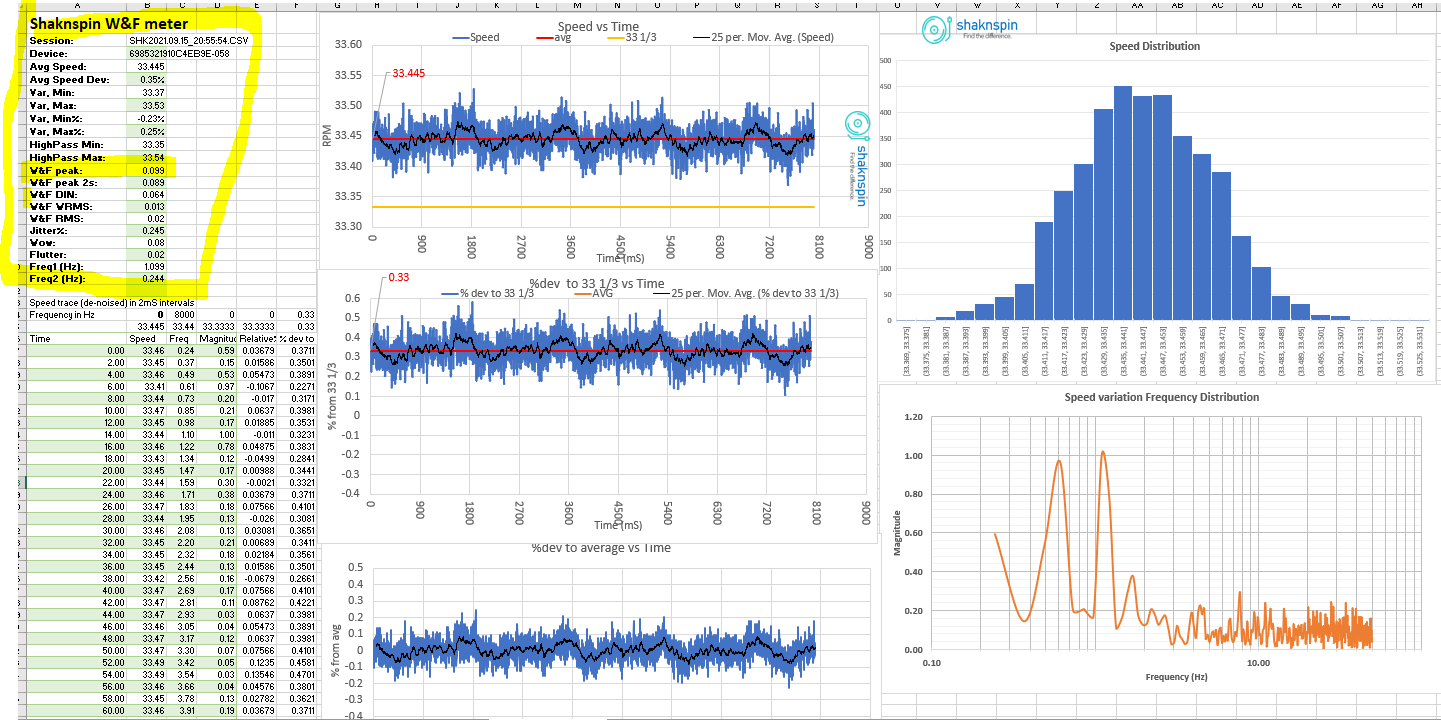The height and width of the screenshot is (720, 1441).
Task: Click the orange frequency curve's highest peak
Action: click(1103, 452)
